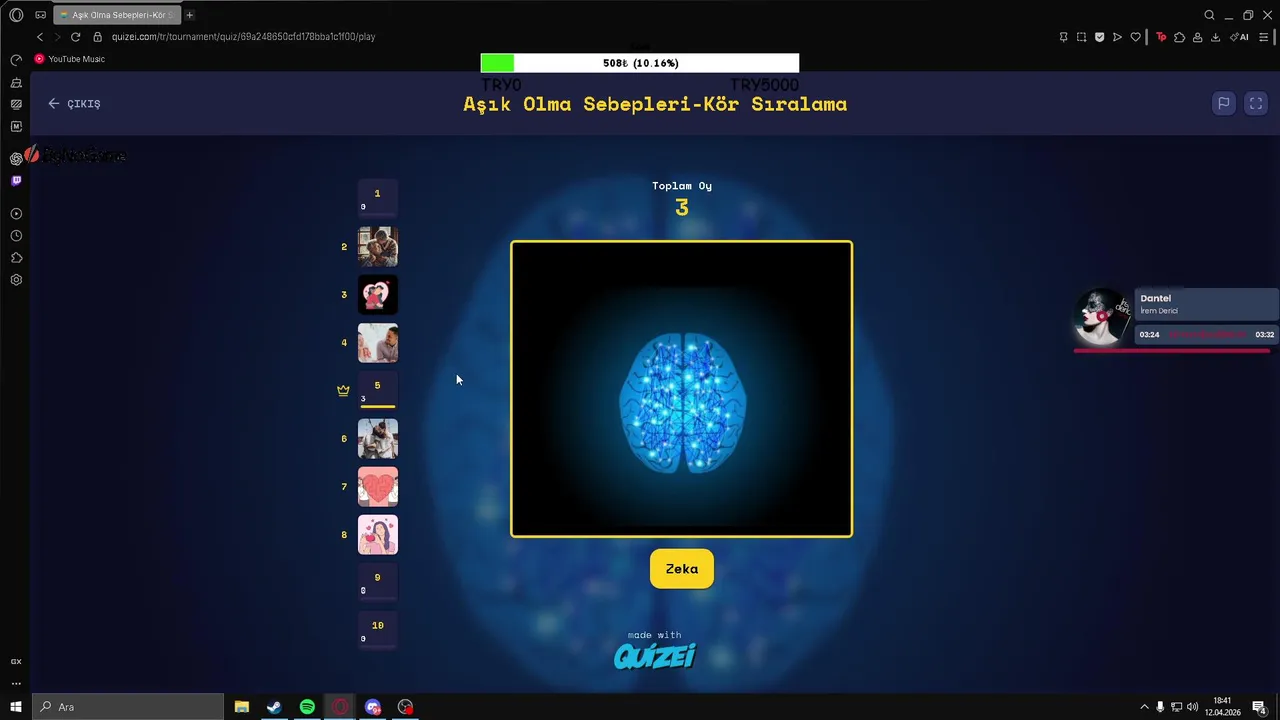
Task: Open the profile account icon
Action: (x=1197, y=37)
